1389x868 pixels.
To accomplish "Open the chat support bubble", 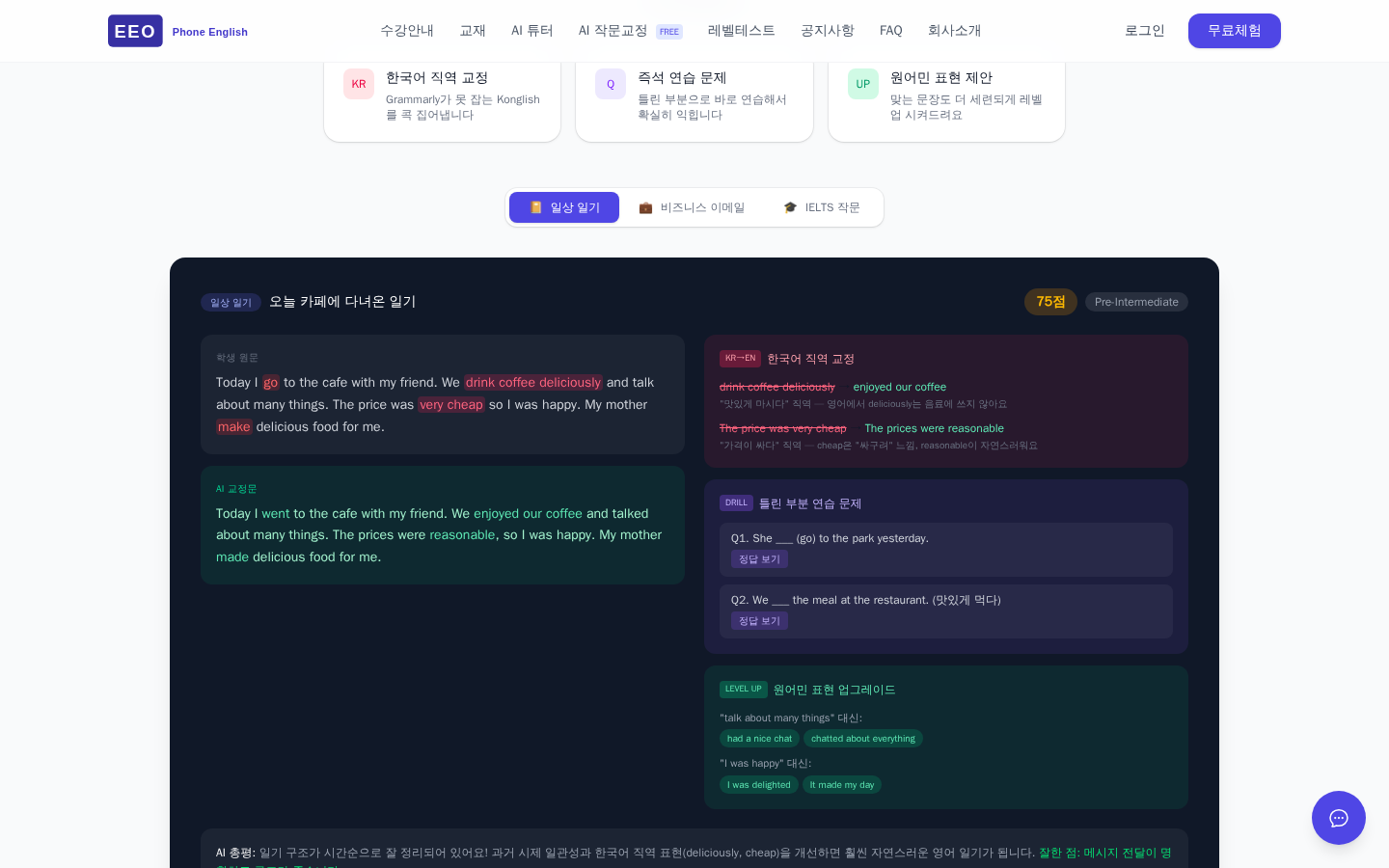I will 1338,818.
